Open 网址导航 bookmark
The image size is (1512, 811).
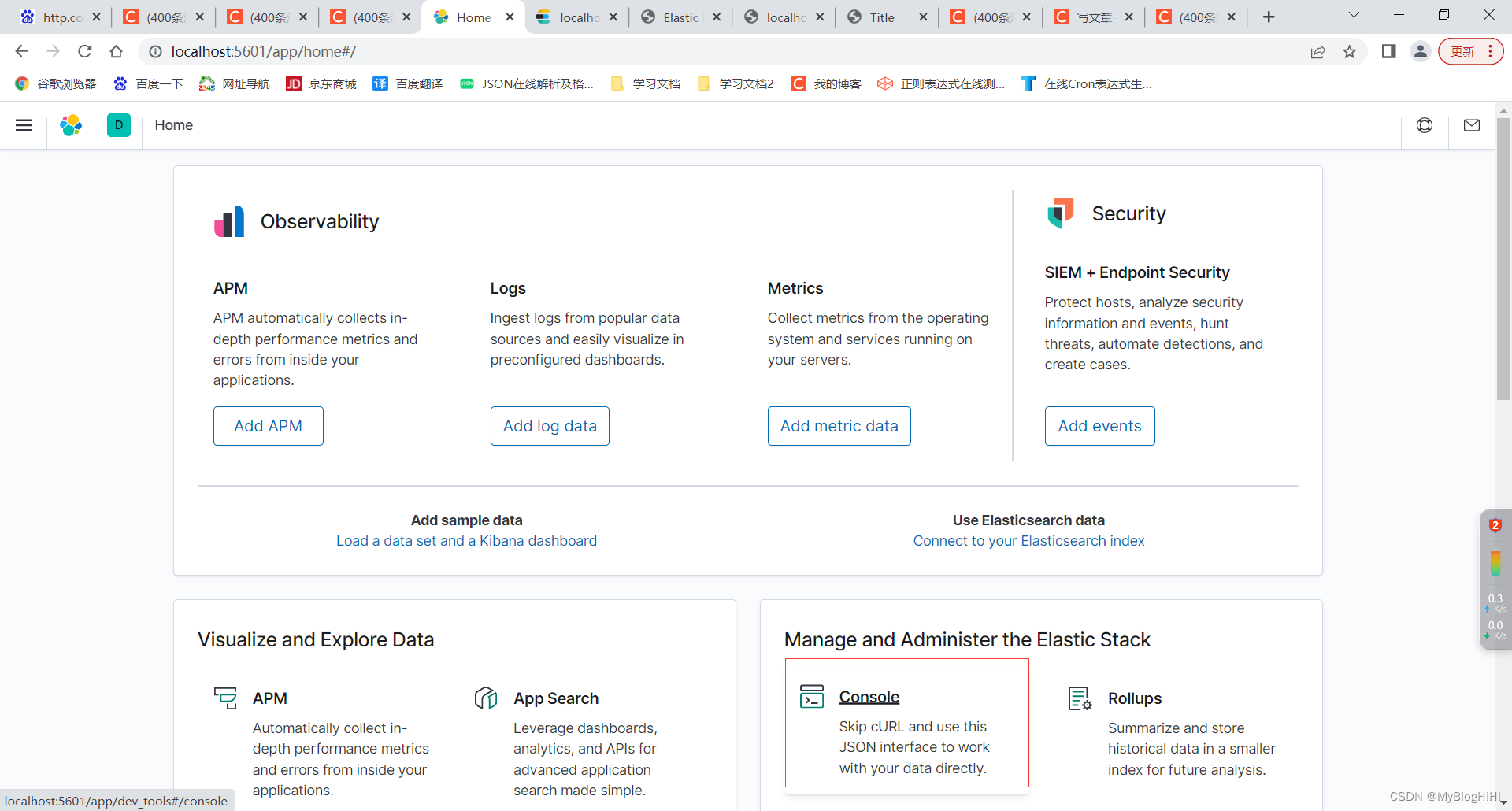click(234, 83)
